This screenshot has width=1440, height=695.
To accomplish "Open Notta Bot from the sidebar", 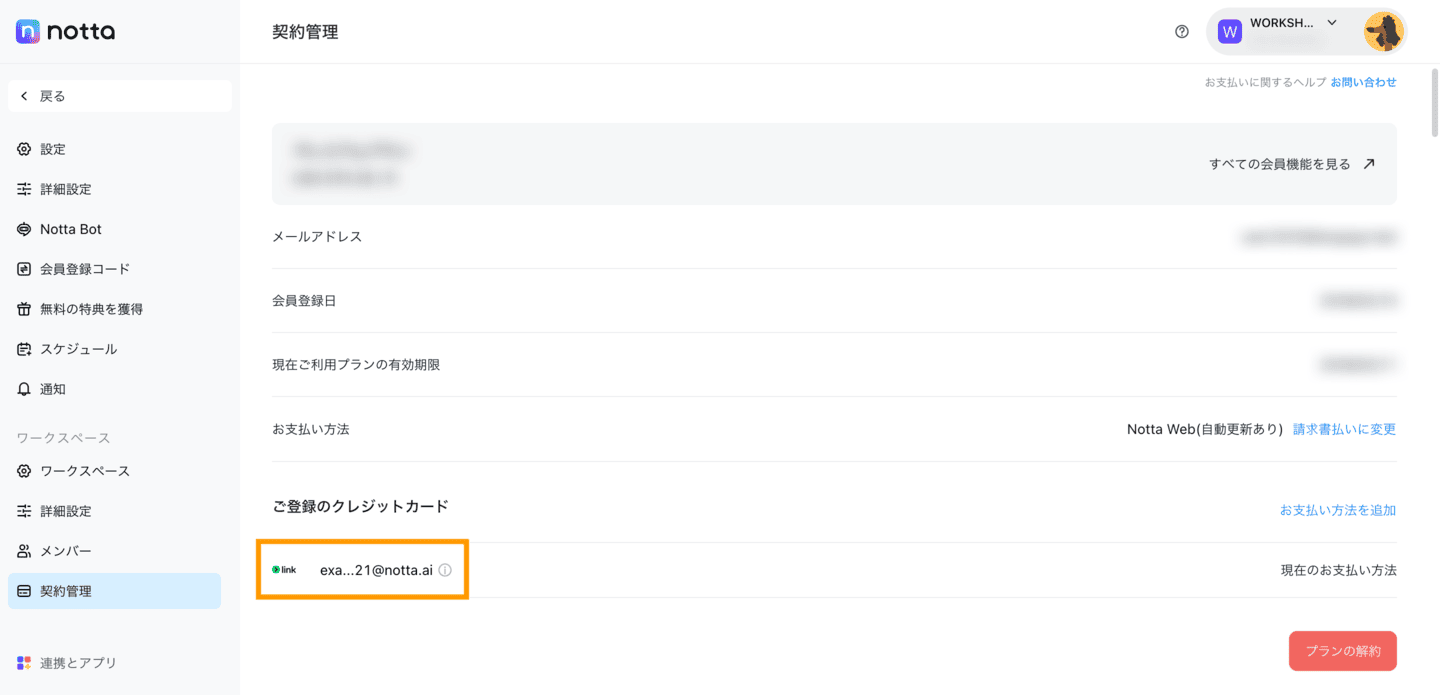I will pos(69,228).
